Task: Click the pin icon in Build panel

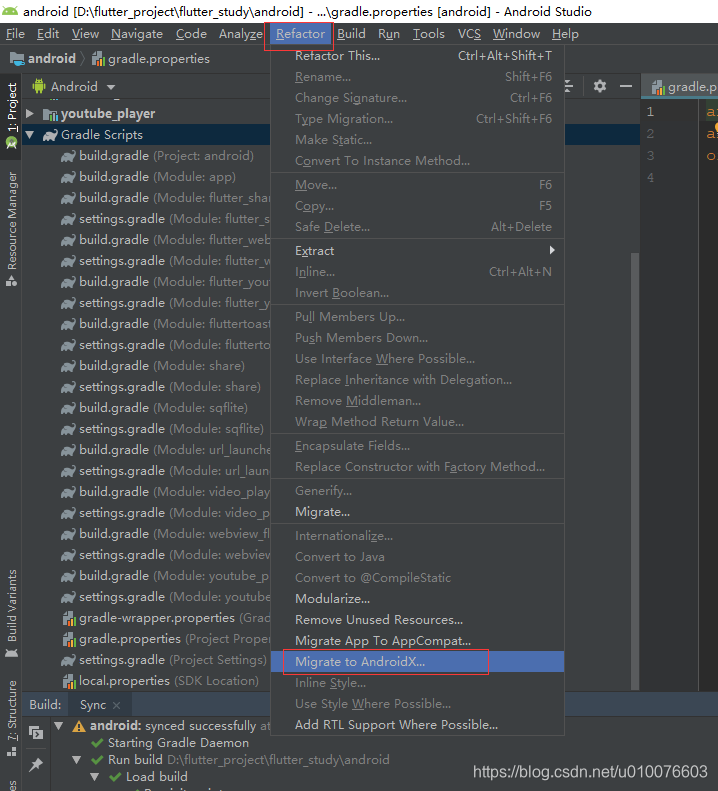Action: click(36, 764)
